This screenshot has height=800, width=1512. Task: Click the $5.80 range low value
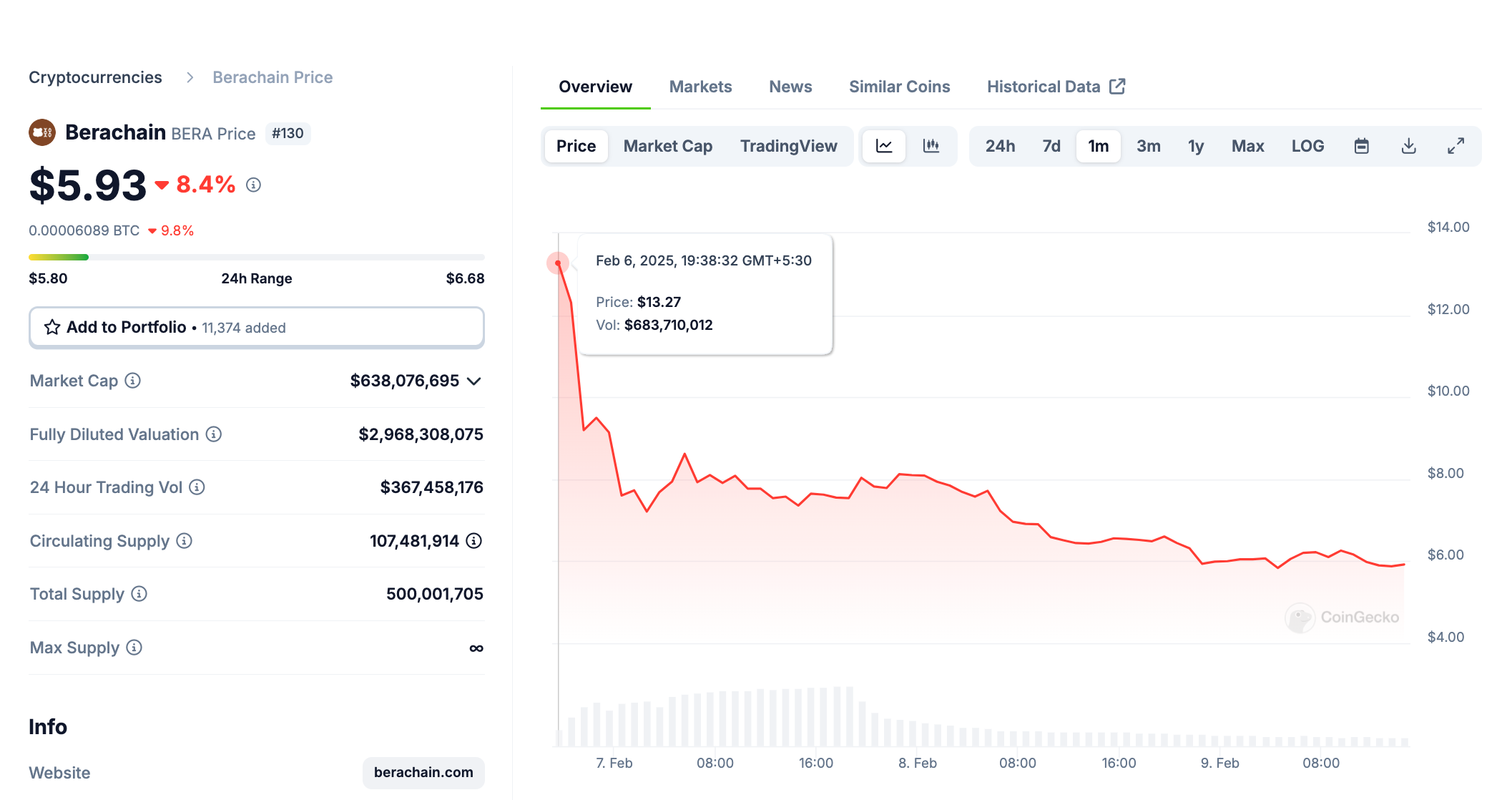48,278
